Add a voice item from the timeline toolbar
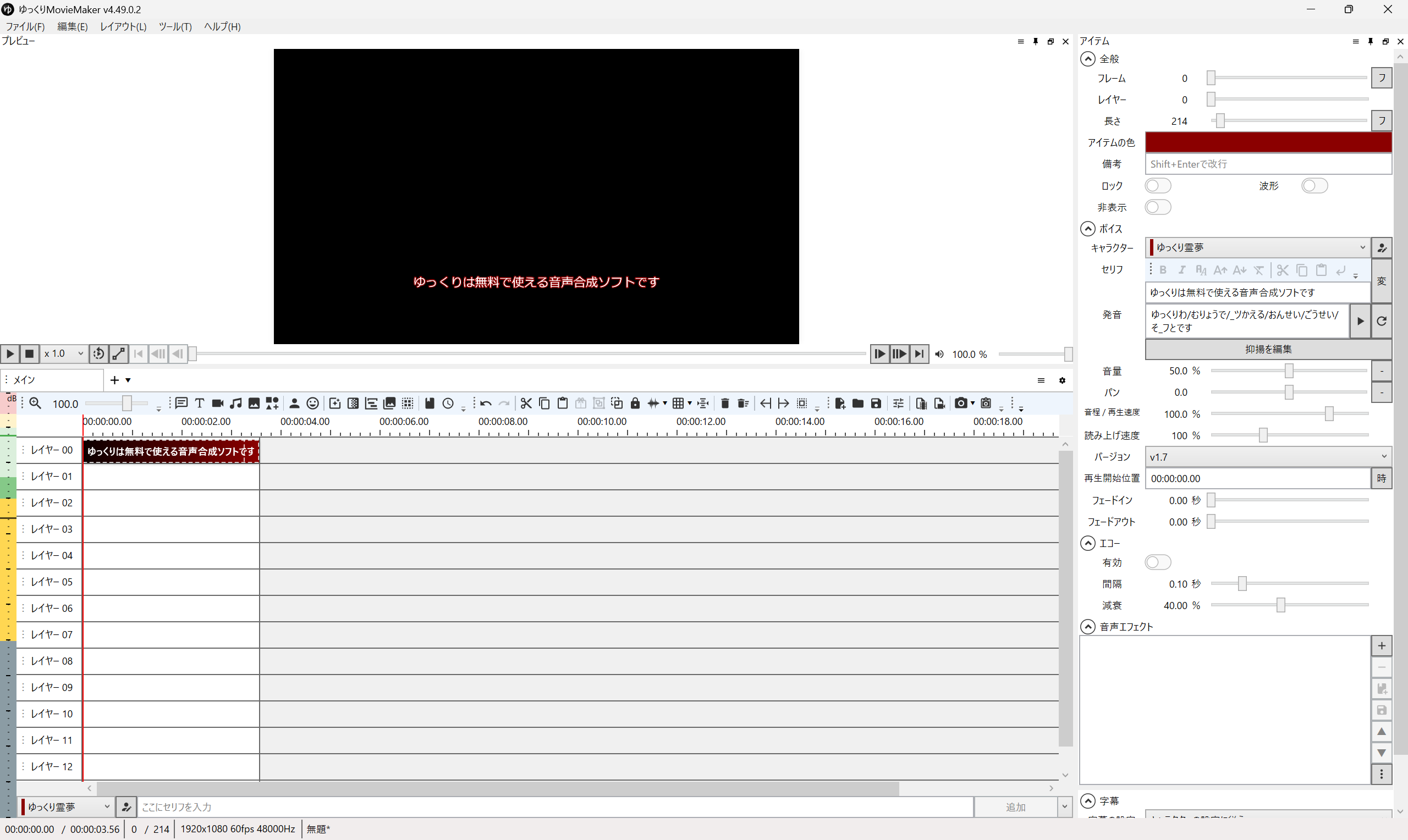Image resolution: width=1408 pixels, height=840 pixels. pyautogui.click(x=181, y=403)
